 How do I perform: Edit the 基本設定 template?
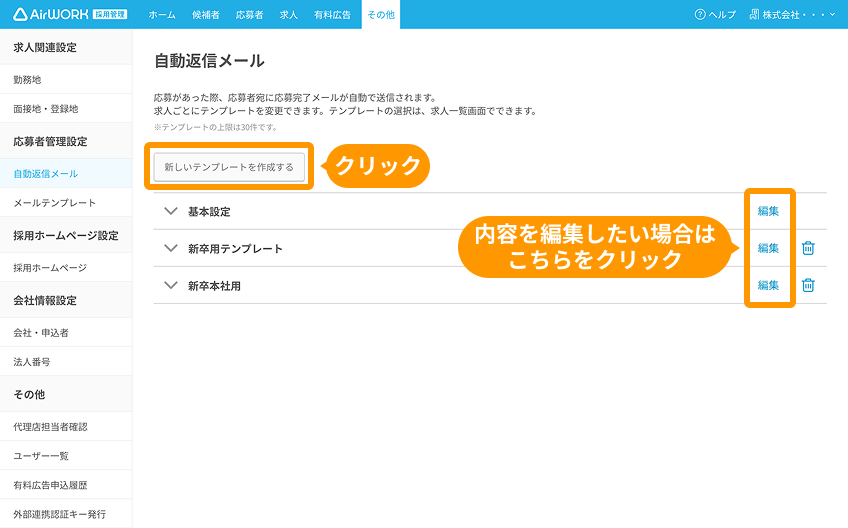point(768,211)
